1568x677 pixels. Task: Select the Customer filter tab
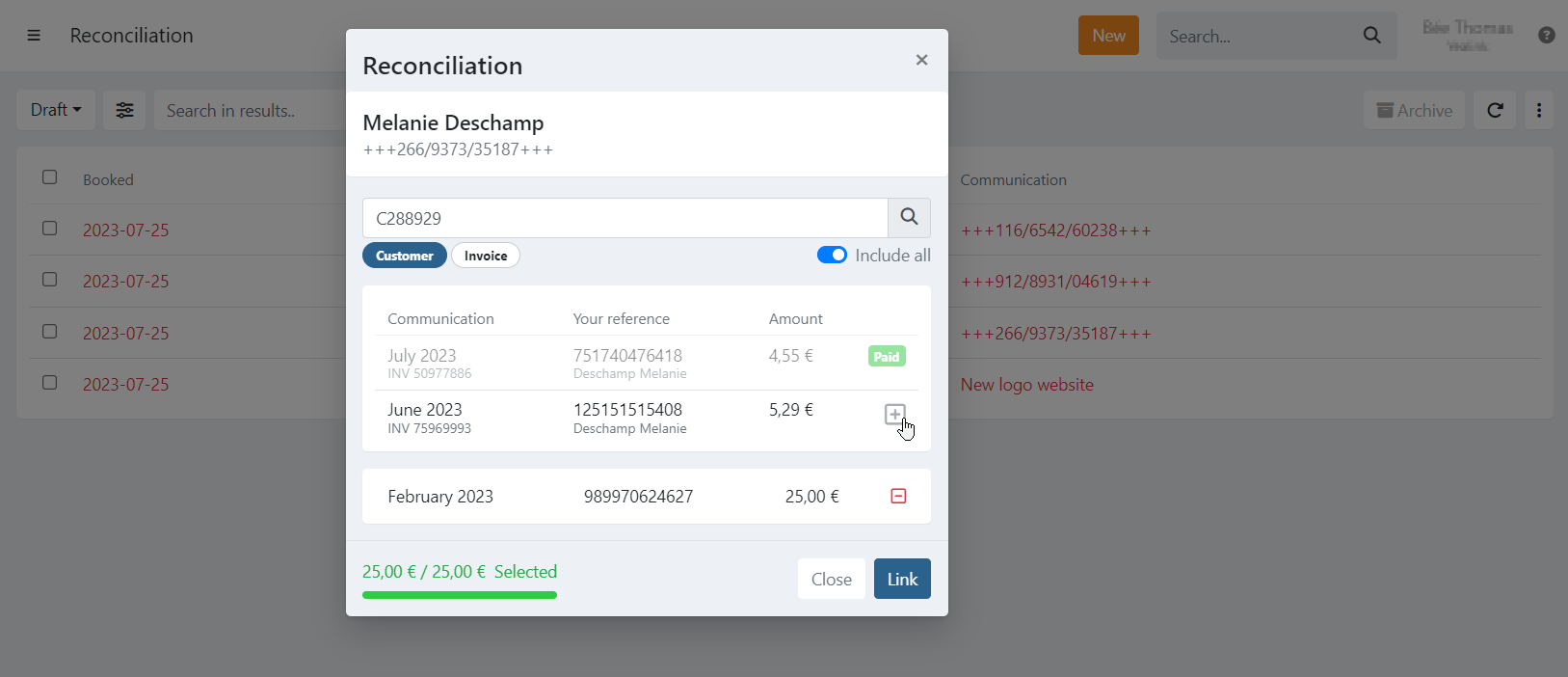point(405,256)
